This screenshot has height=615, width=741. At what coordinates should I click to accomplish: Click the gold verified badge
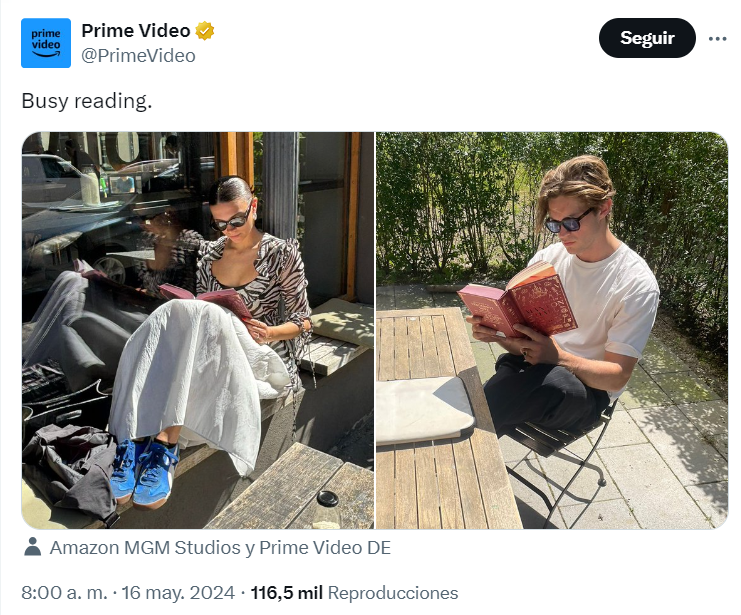click(205, 31)
